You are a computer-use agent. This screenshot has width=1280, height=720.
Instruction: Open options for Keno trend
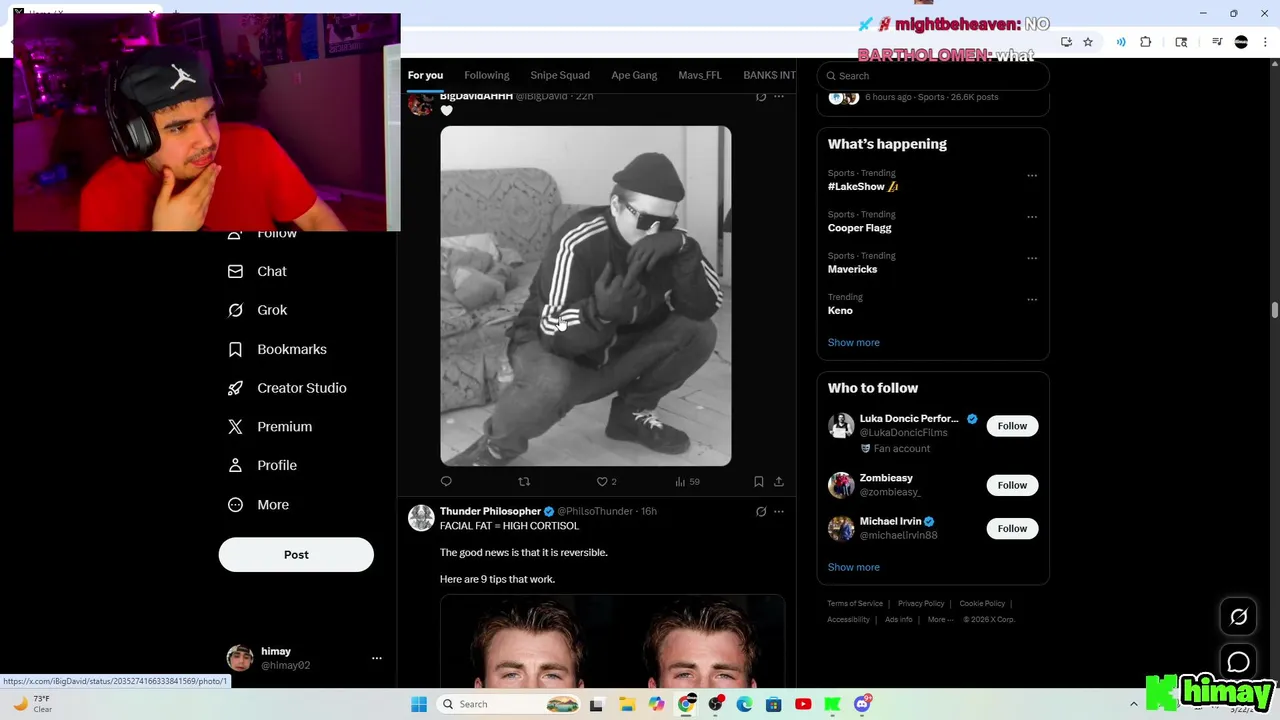(x=1032, y=299)
